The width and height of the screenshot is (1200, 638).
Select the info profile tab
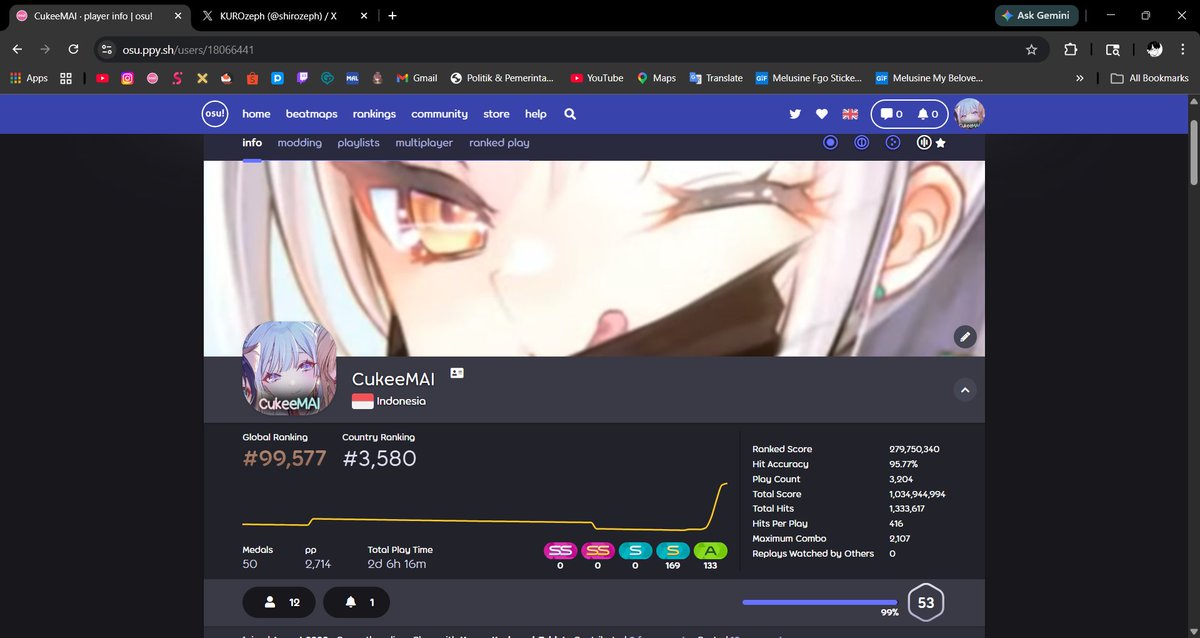(x=252, y=143)
